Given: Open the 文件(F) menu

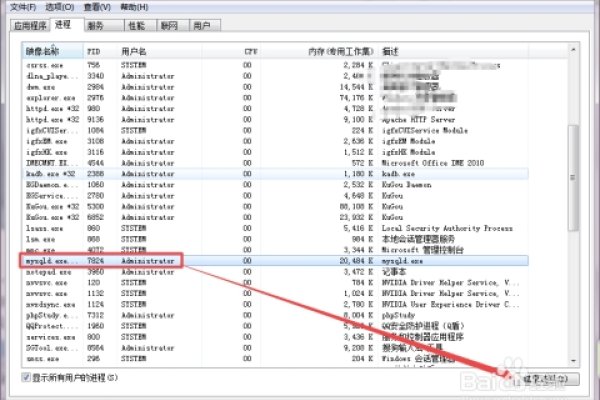Looking at the screenshot, I should coord(23,7).
